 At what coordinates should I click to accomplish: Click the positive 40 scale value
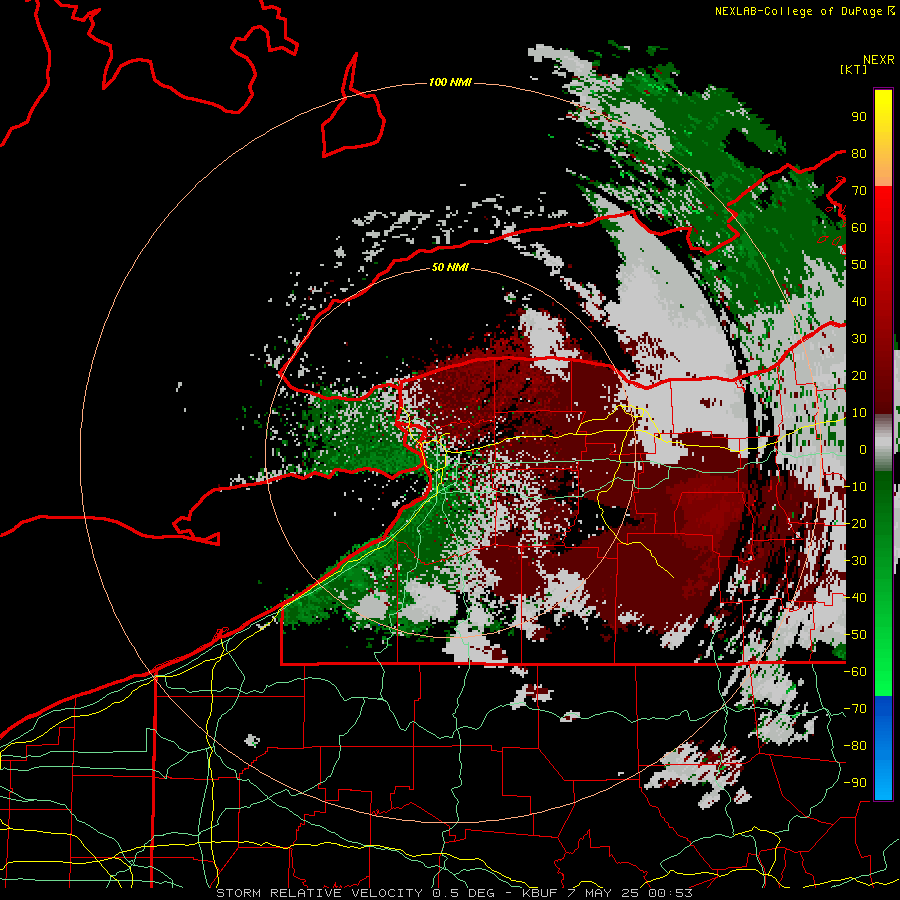(859, 302)
